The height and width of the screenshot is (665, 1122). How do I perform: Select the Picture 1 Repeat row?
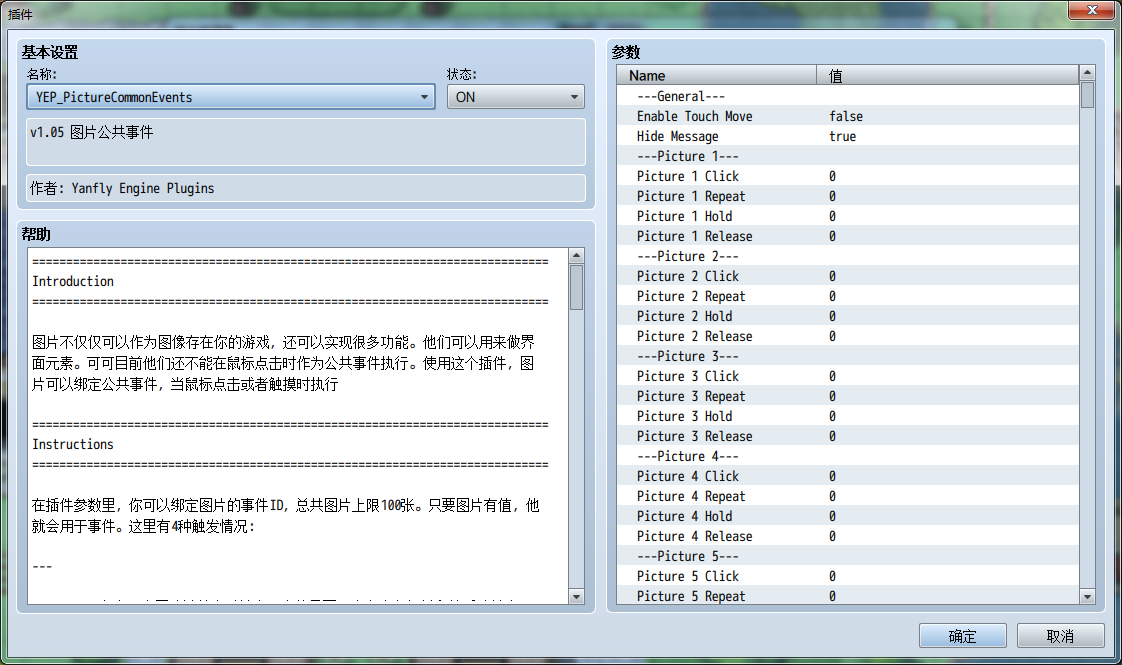[848, 196]
